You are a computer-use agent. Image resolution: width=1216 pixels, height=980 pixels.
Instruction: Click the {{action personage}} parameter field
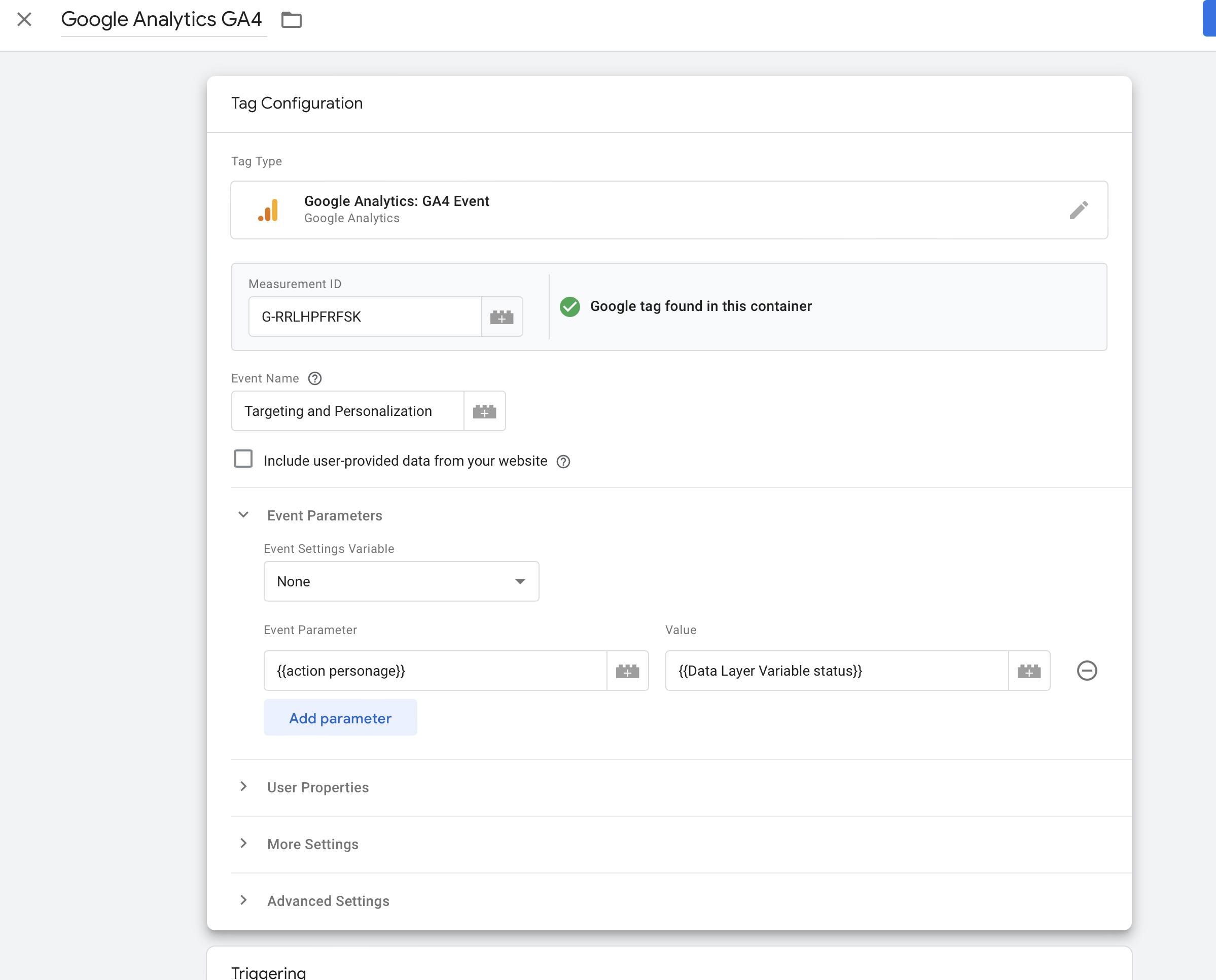pos(435,671)
